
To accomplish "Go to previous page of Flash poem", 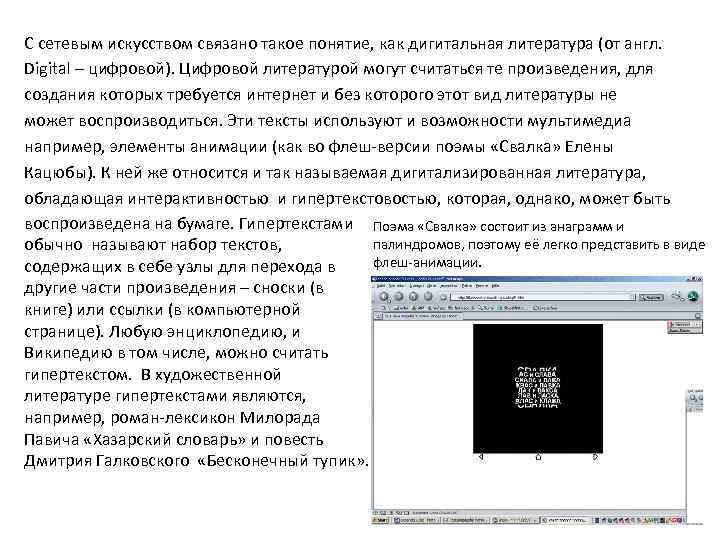I will (481, 457).
